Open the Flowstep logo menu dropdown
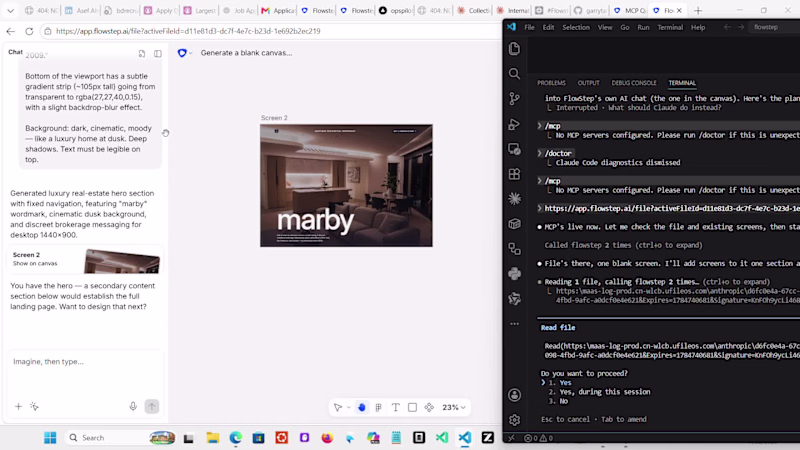The width and height of the screenshot is (800, 450). coord(185,53)
